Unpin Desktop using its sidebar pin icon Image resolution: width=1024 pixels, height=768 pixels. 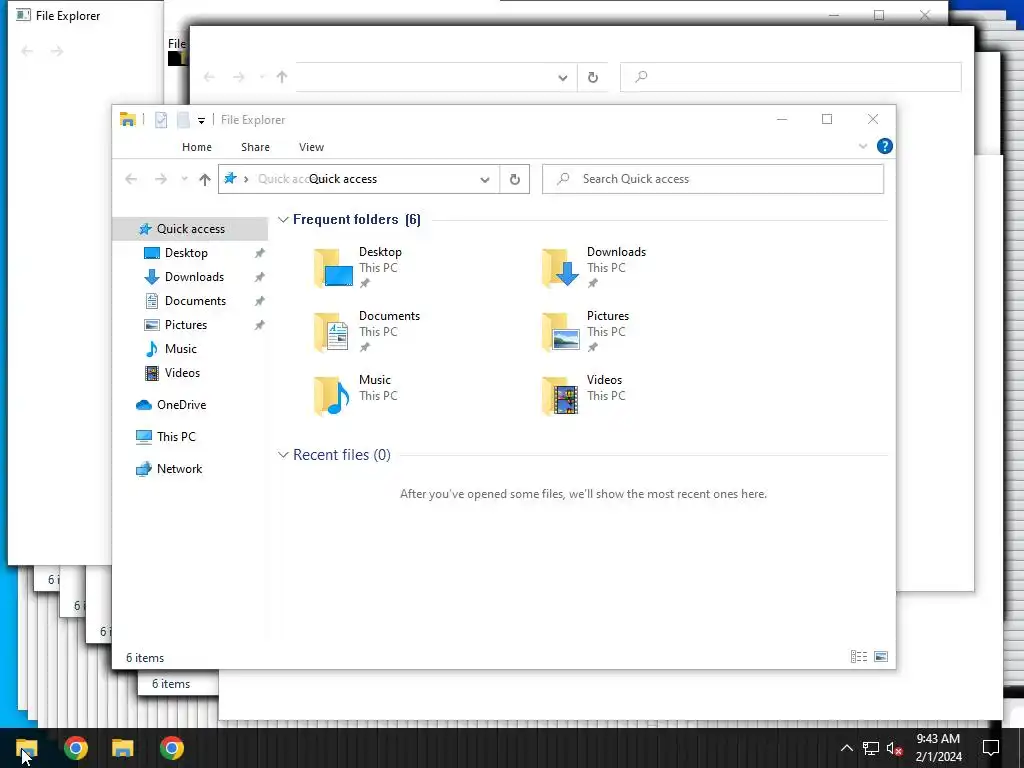259,253
